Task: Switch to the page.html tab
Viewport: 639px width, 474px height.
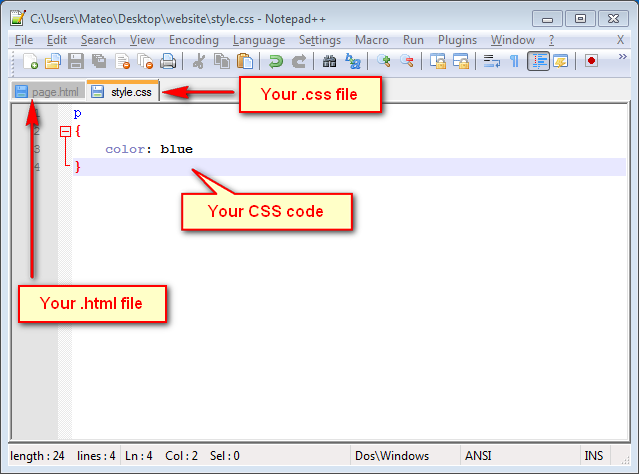Action: point(48,92)
